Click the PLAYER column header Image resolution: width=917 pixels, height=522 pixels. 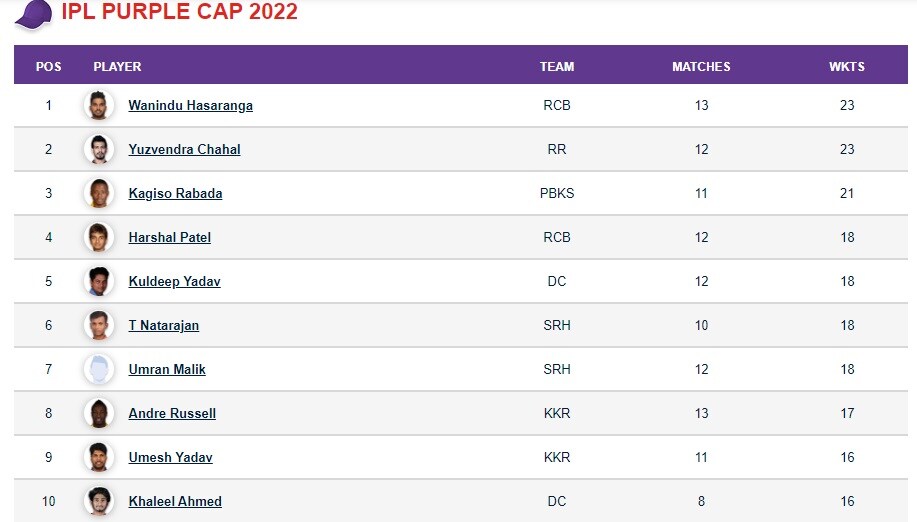[x=117, y=67]
